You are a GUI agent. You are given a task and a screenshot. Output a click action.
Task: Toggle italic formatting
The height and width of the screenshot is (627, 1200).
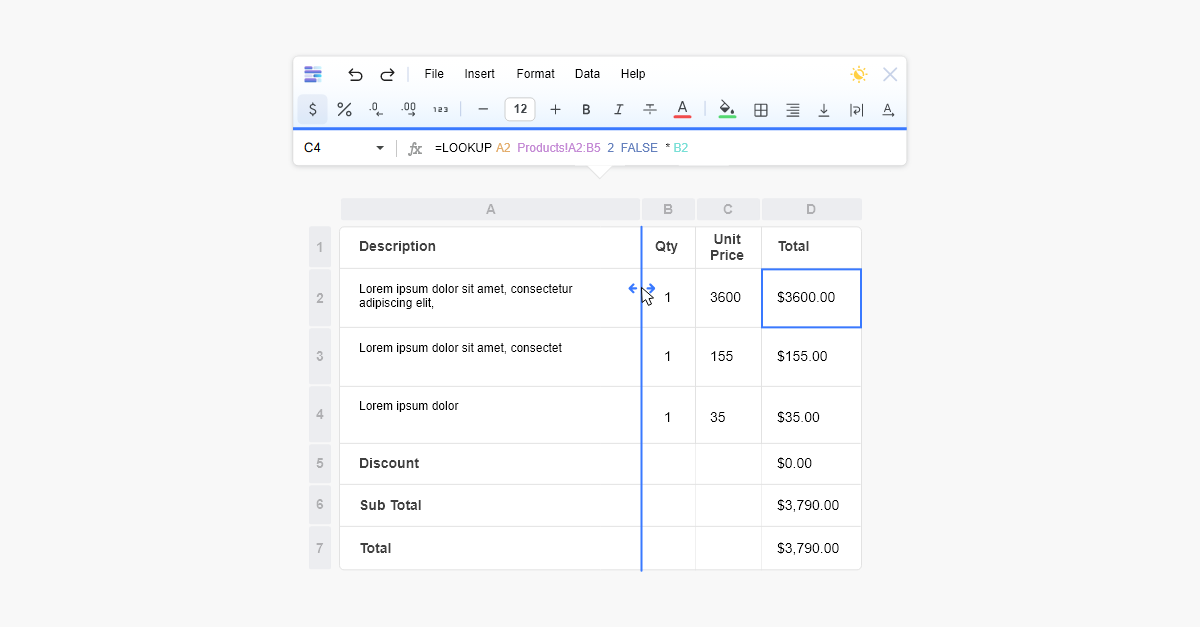click(x=619, y=110)
